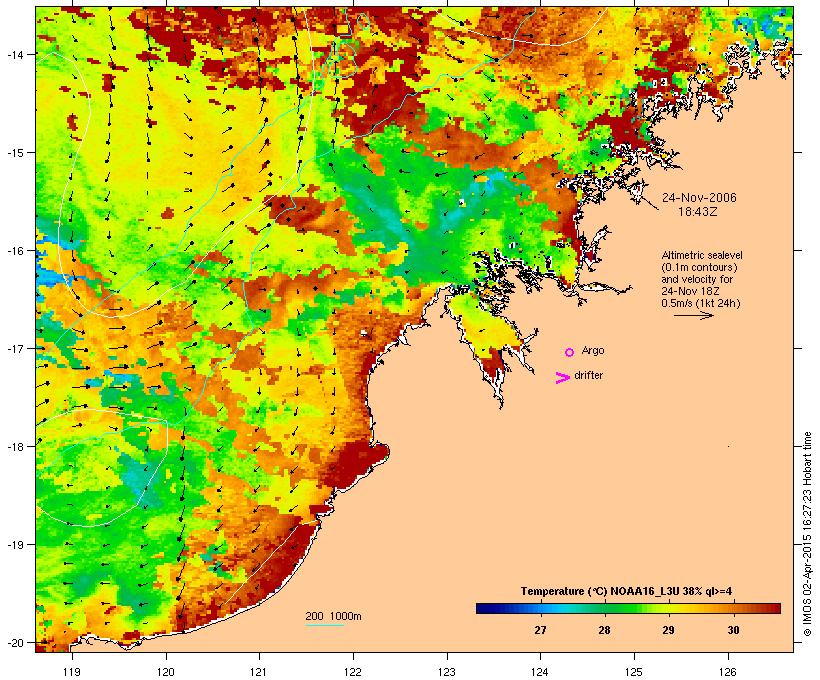Click the longitude axis label 119
This screenshot has width=820, height=680.
(72, 672)
